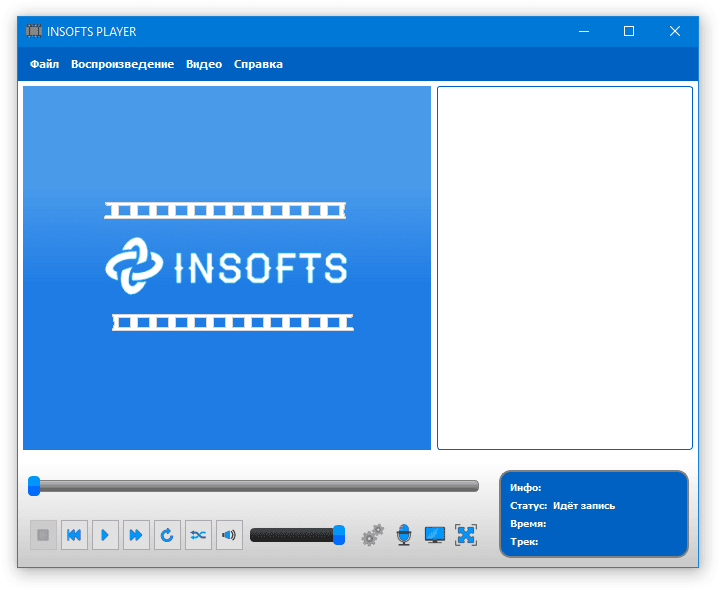The image size is (720, 590).
Task: Mute audio with the speaker button
Action: (x=229, y=535)
